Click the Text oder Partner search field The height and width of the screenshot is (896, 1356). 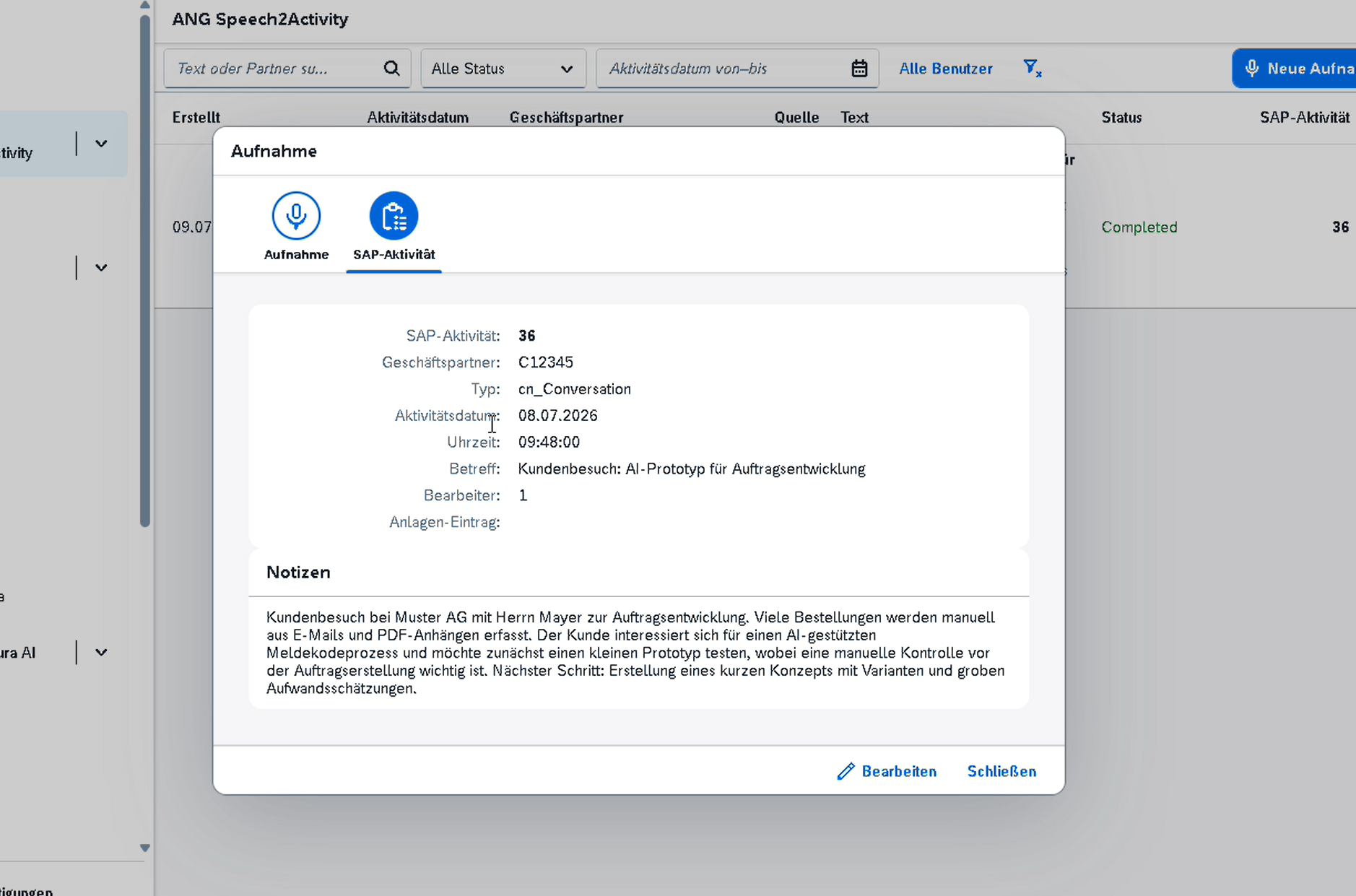[x=287, y=69]
